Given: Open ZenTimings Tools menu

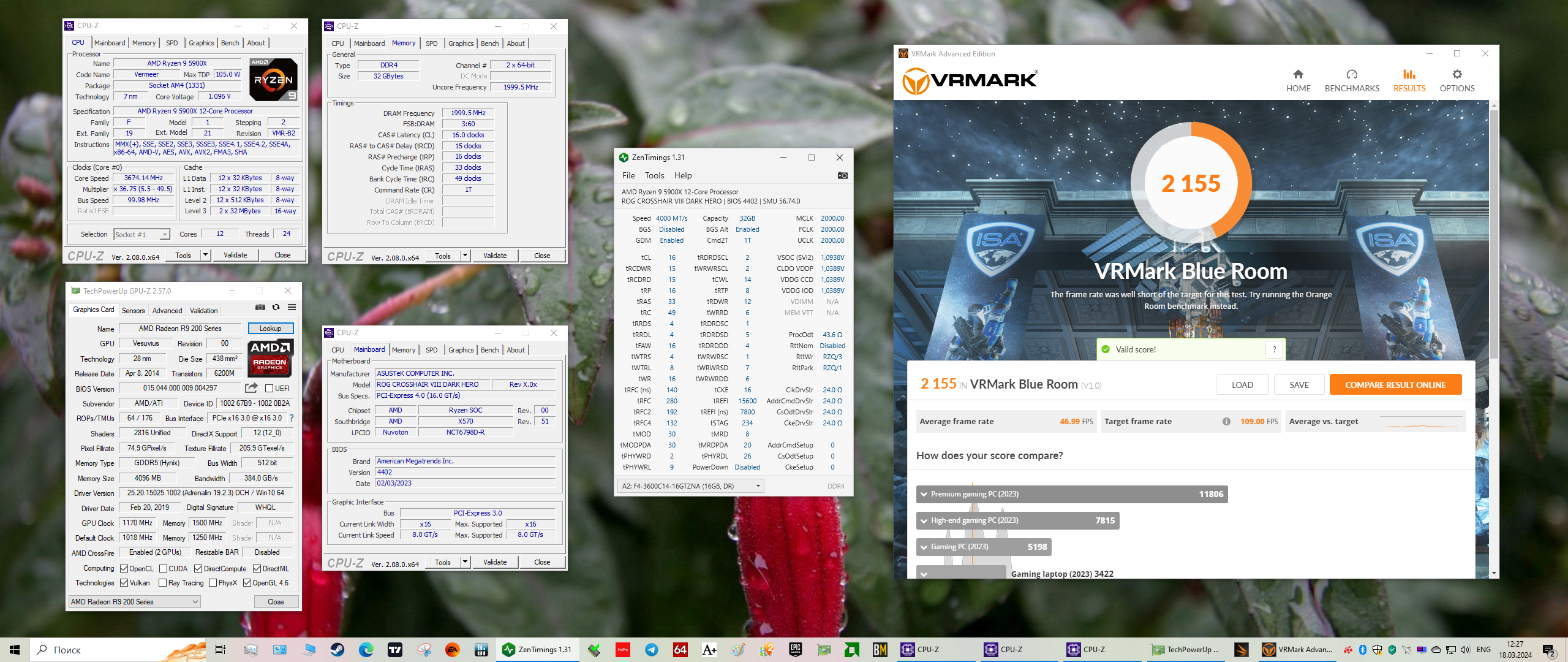Looking at the screenshot, I should coord(654,175).
